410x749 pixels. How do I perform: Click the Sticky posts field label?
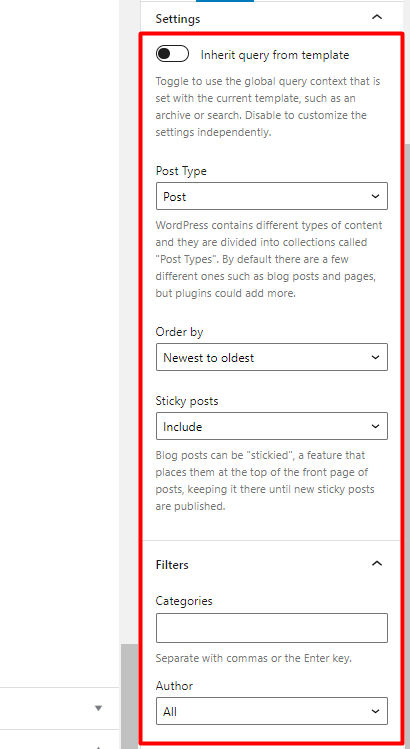[187, 401]
